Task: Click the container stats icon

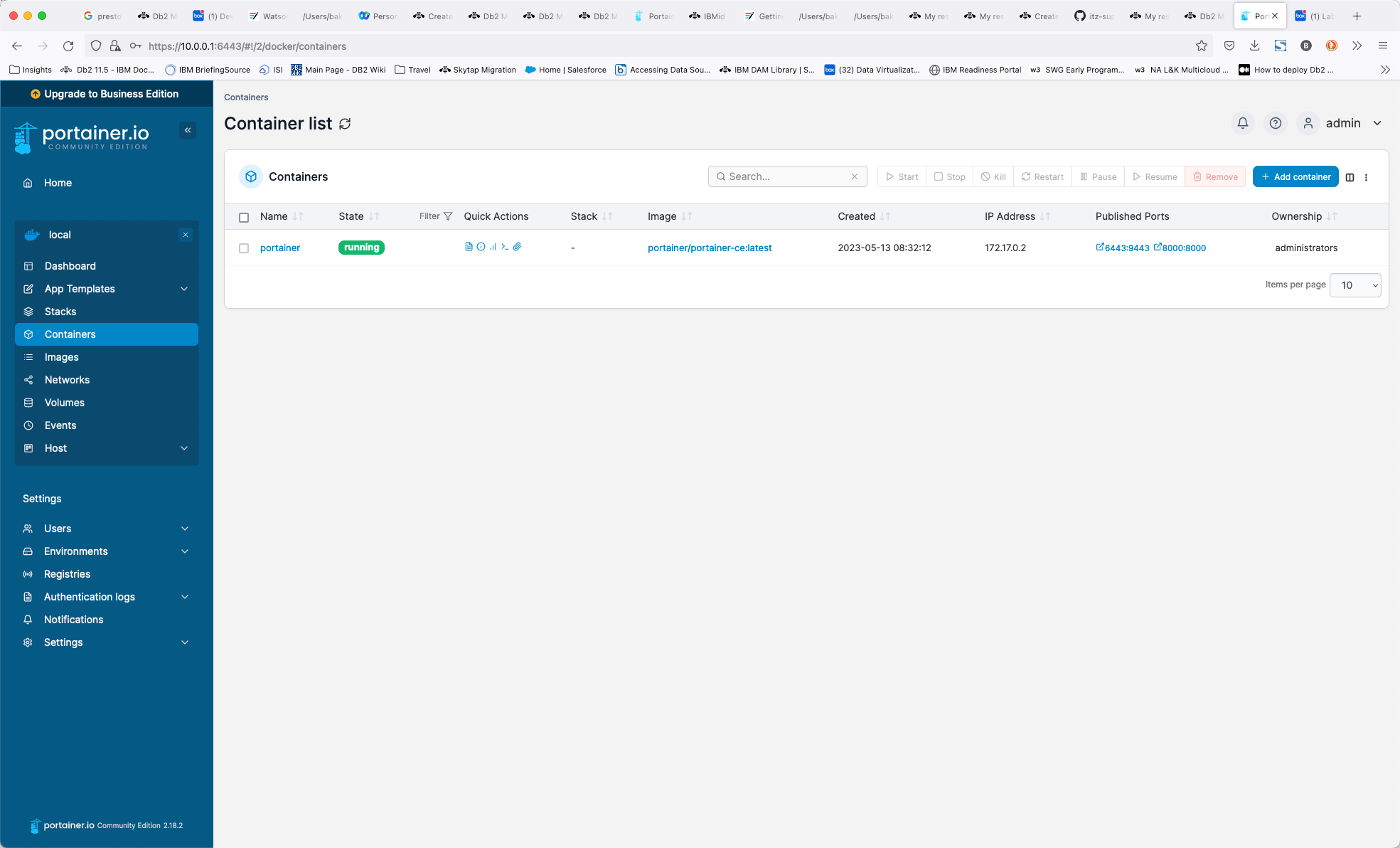Action: 493,247
